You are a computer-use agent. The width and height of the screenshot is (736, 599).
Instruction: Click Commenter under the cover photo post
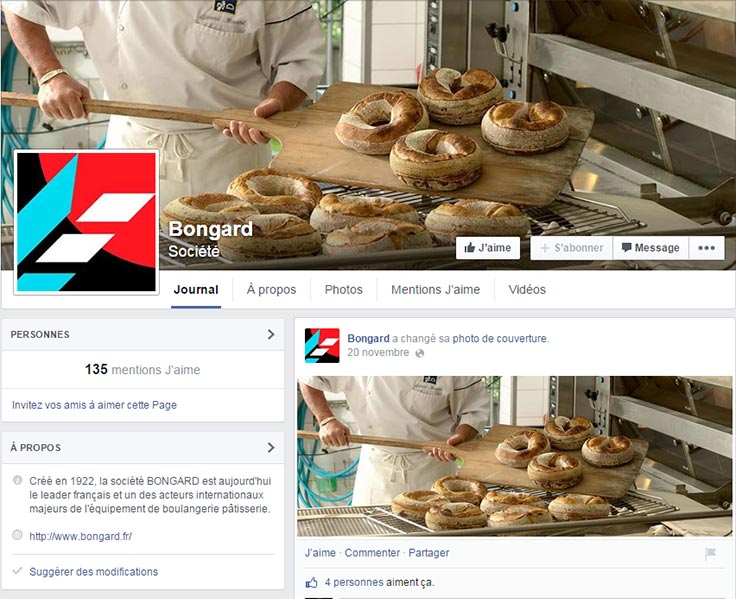372,553
